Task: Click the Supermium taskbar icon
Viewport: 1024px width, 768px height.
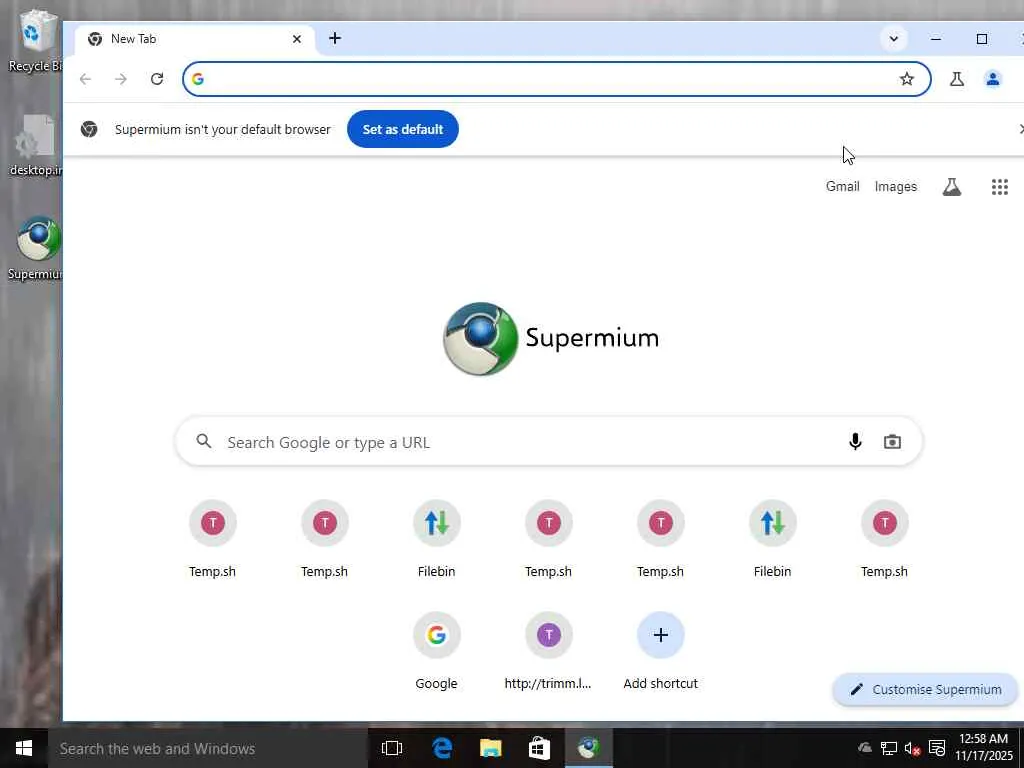Action: coord(588,748)
